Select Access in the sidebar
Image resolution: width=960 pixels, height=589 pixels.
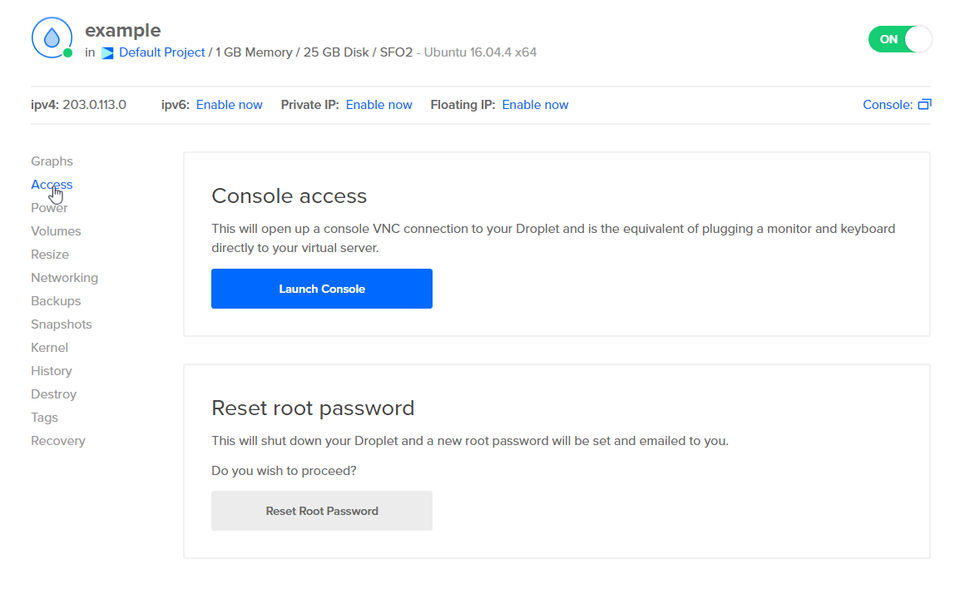coord(52,184)
